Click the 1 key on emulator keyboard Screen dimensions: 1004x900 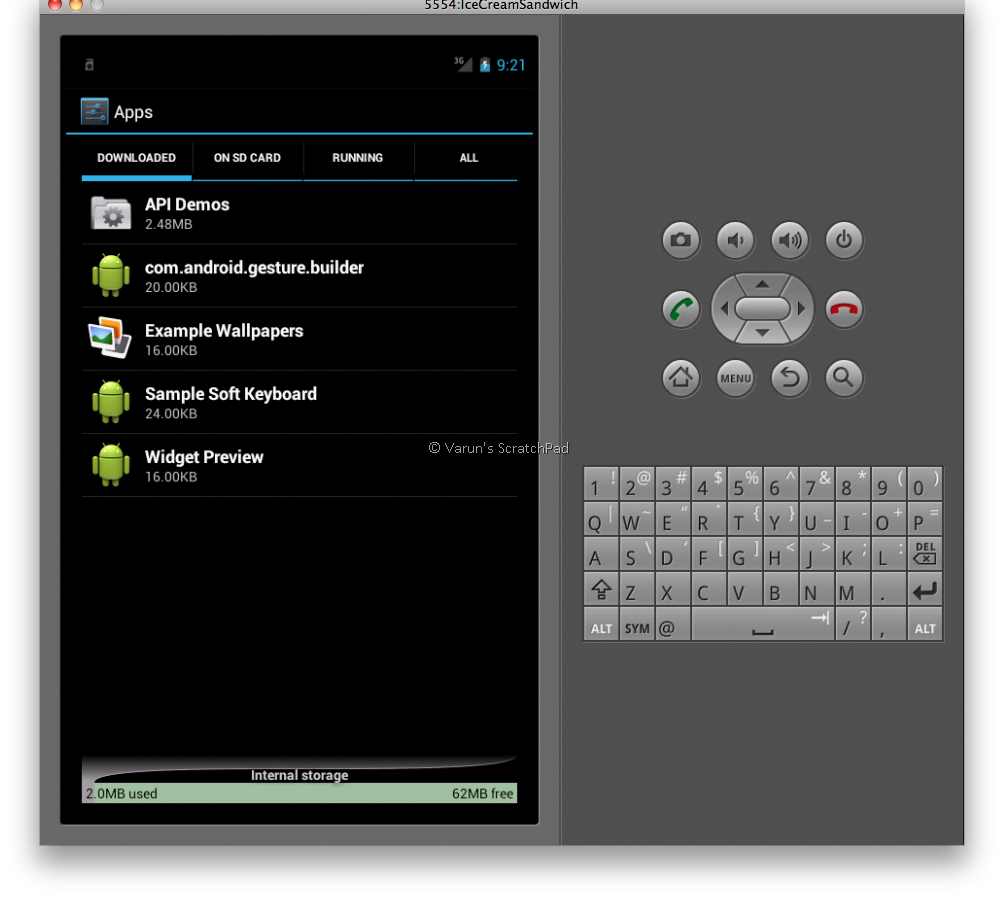click(x=601, y=484)
